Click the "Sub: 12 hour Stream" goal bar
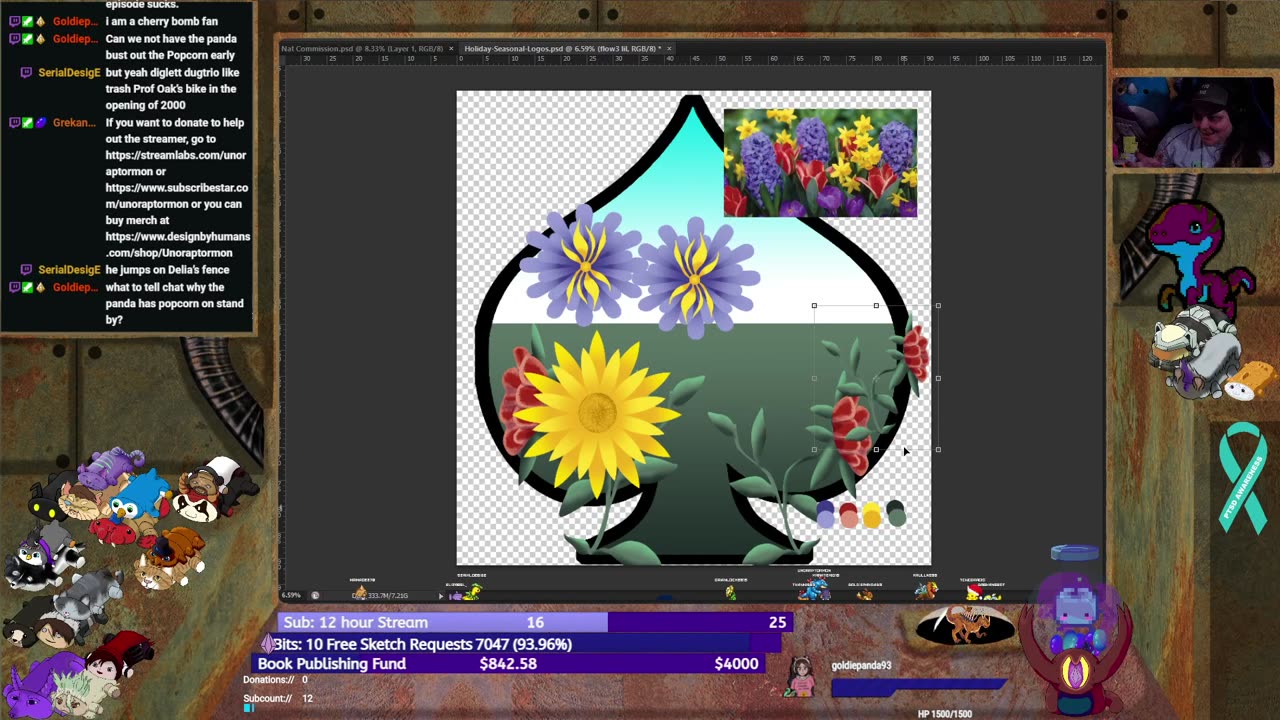 536,622
